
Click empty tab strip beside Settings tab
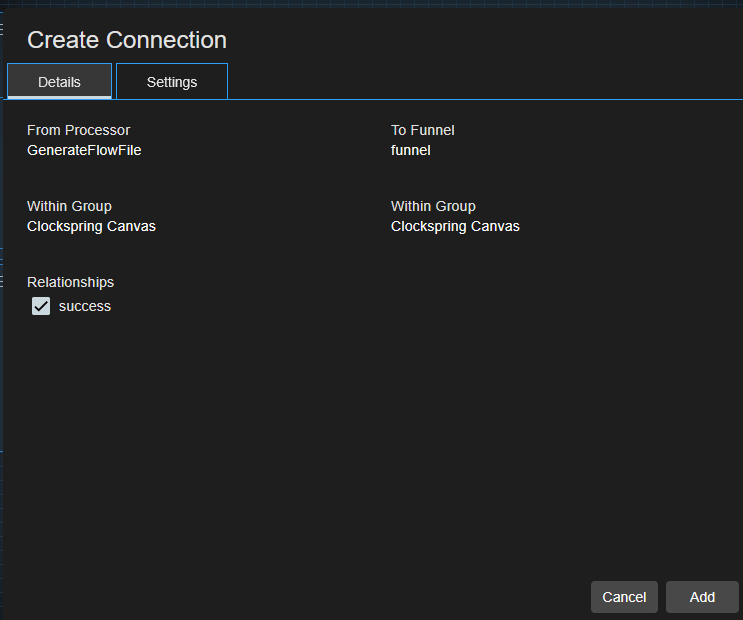click(480, 82)
